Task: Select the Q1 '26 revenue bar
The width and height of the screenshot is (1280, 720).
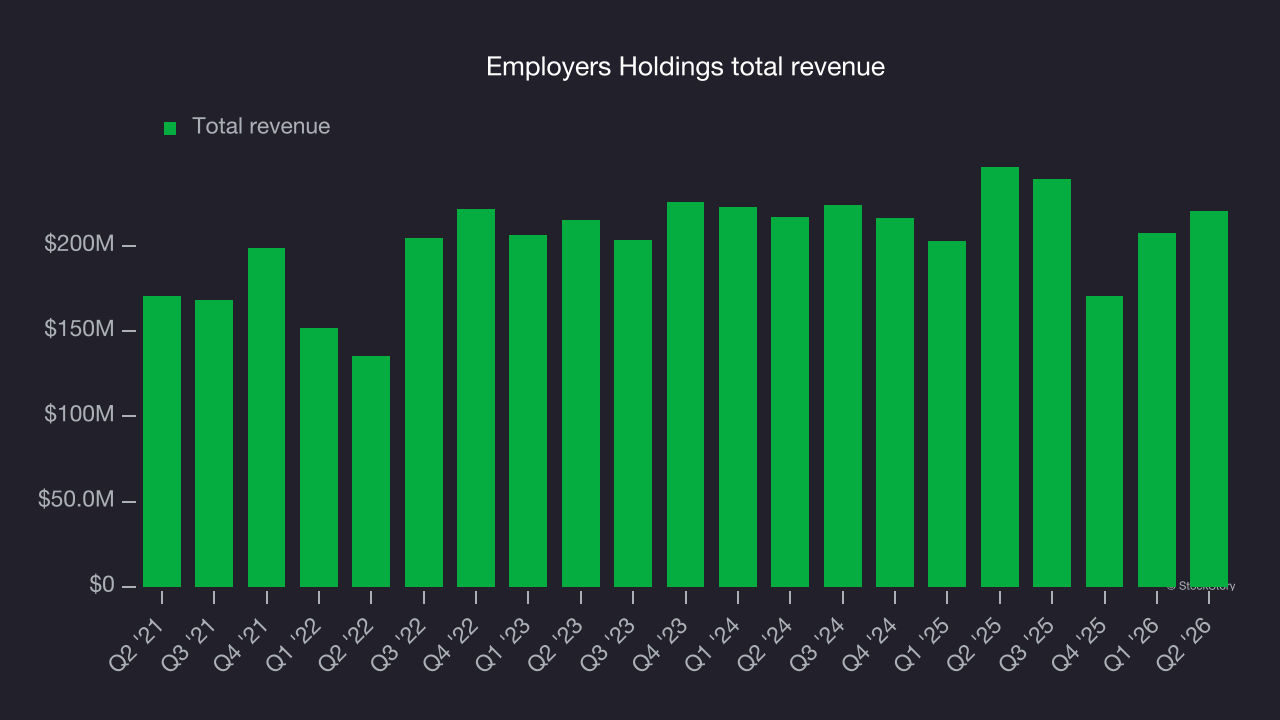Action: click(x=1157, y=410)
